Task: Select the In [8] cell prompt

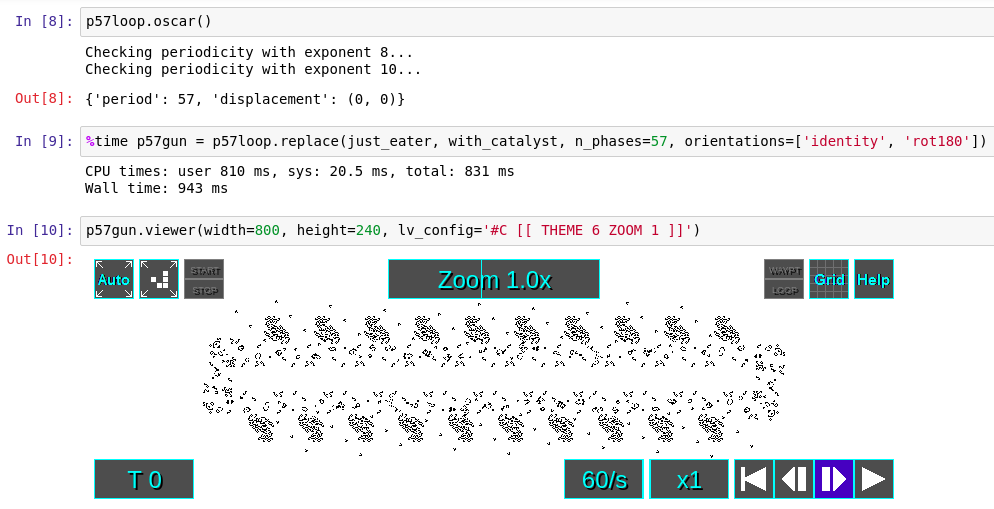Action: pos(44,22)
